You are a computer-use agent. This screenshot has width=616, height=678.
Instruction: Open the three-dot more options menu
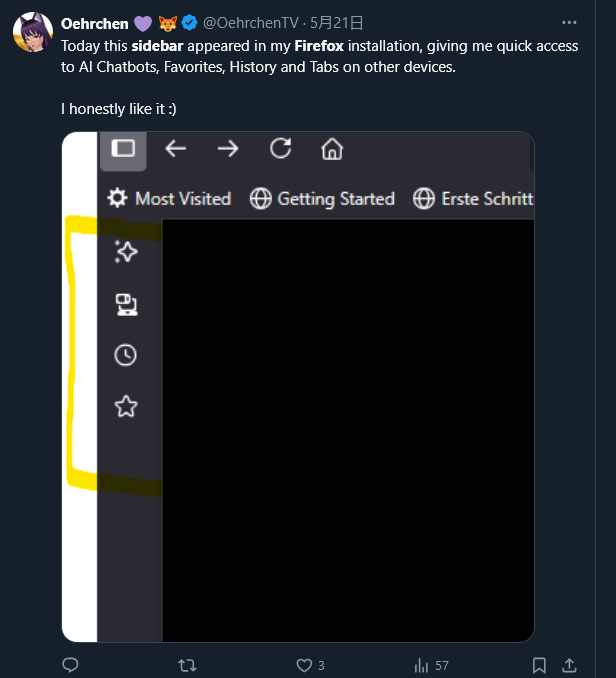point(569,22)
